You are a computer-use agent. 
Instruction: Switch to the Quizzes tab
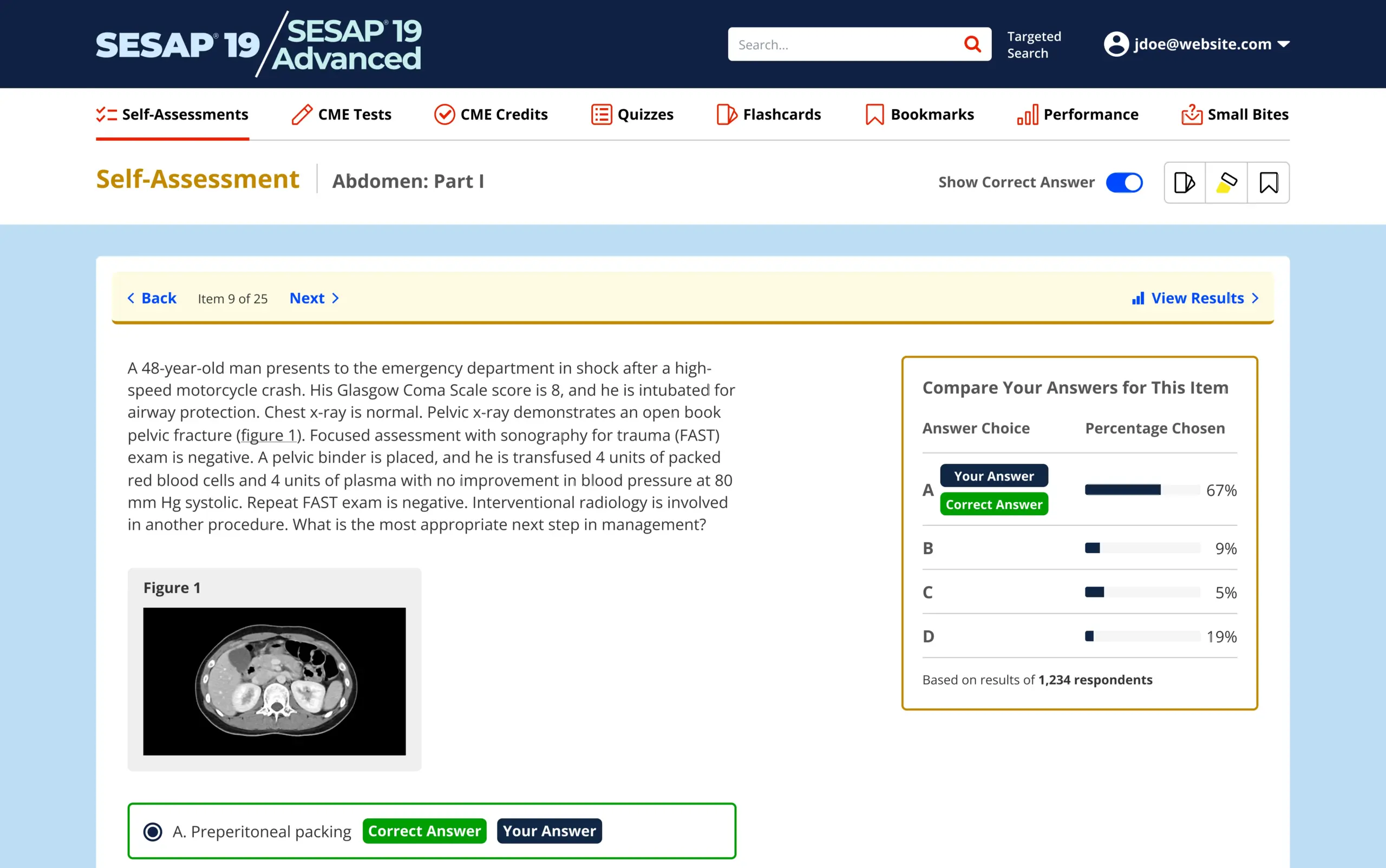pyautogui.click(x=632, y=114)
